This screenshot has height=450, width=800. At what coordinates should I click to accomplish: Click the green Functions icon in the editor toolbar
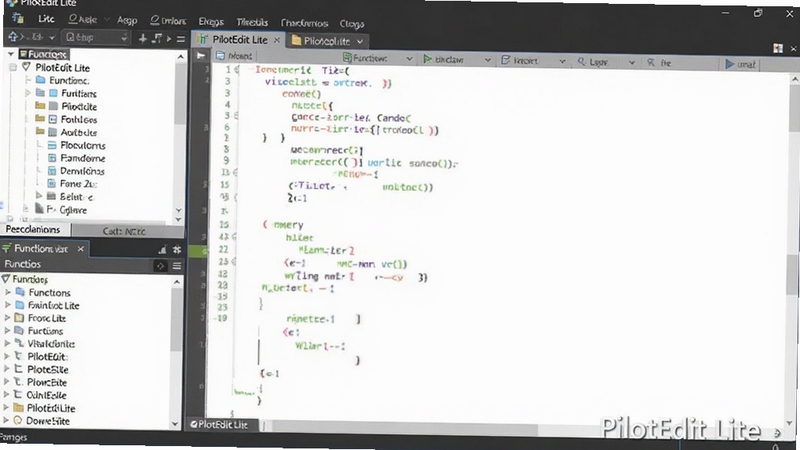click(347, 58)
